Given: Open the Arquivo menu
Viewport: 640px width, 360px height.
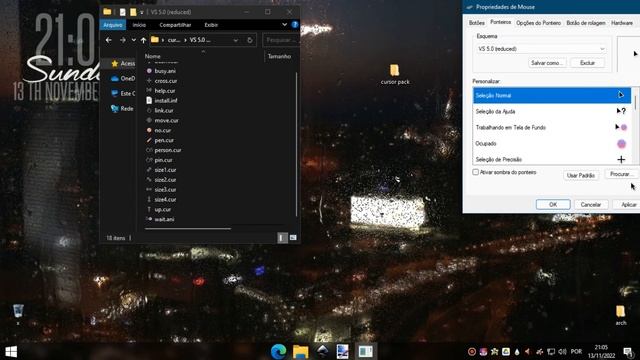Looking at the screenshot, I should [x=113, y=25].
